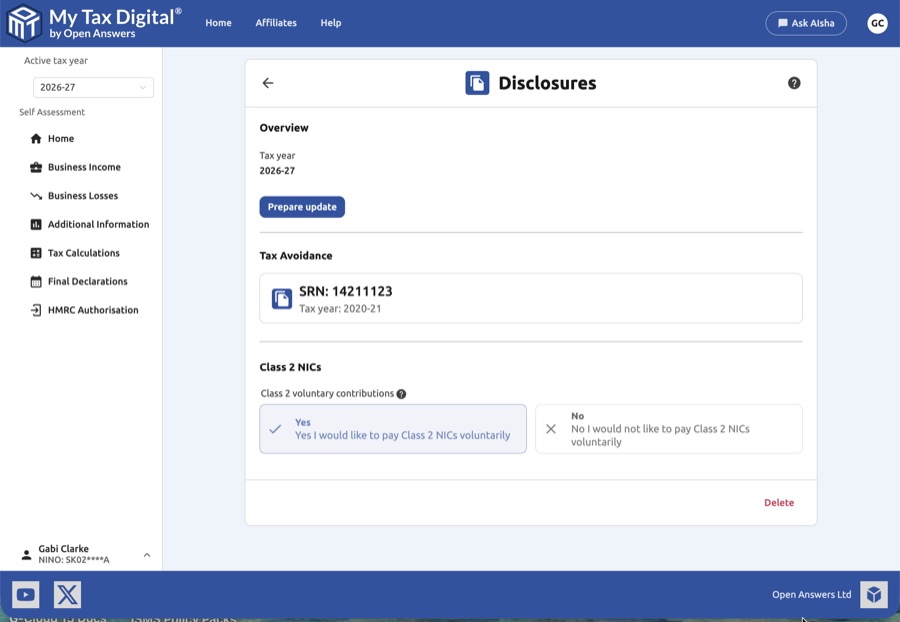The height and width of the screenshot is (622, 900).
Task: Open the Disclosures help question mark
Action: click(794, 83)
